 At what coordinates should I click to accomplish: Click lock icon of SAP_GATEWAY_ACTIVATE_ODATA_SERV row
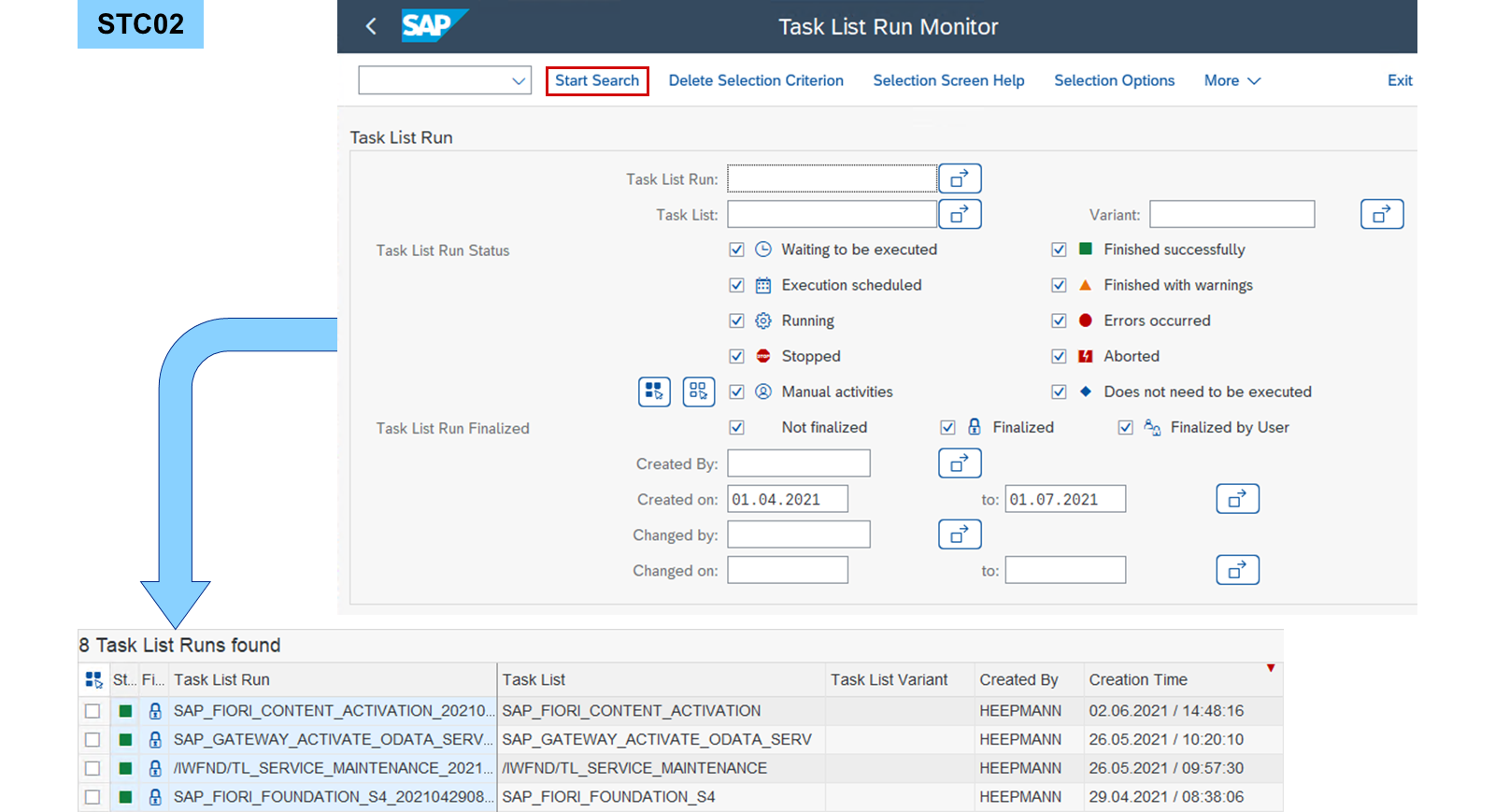click(x=155, y=740)
